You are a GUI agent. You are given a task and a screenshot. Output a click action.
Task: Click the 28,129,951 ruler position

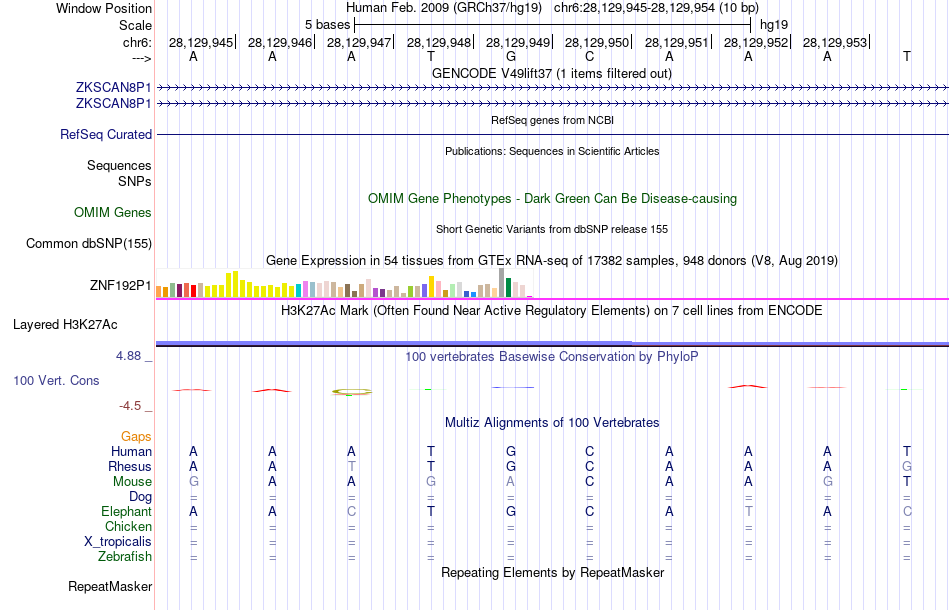click(x=677, y=42)
